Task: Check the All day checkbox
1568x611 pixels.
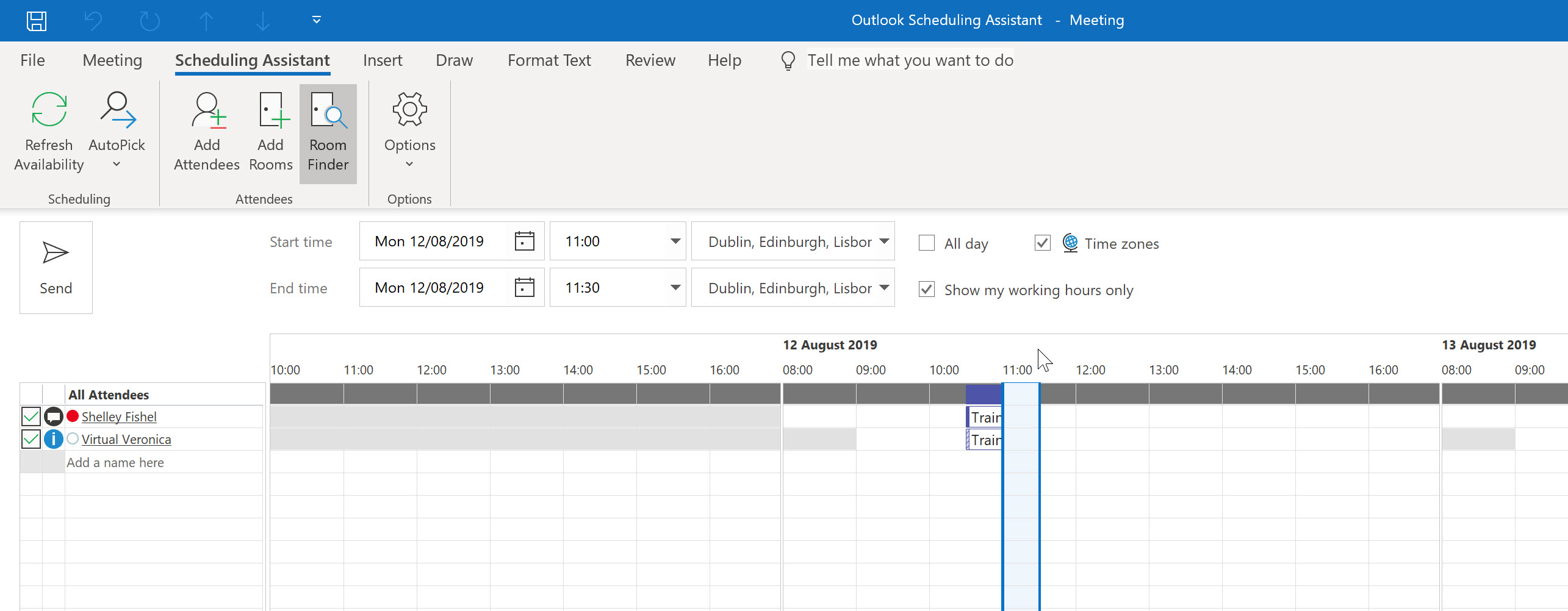Action: pos(927,243)
